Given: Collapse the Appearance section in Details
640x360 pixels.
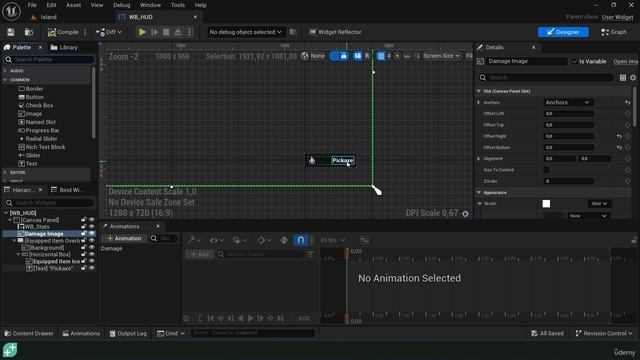Looking at the screenshot, I should pyautogui.click(x=479, y=192).
